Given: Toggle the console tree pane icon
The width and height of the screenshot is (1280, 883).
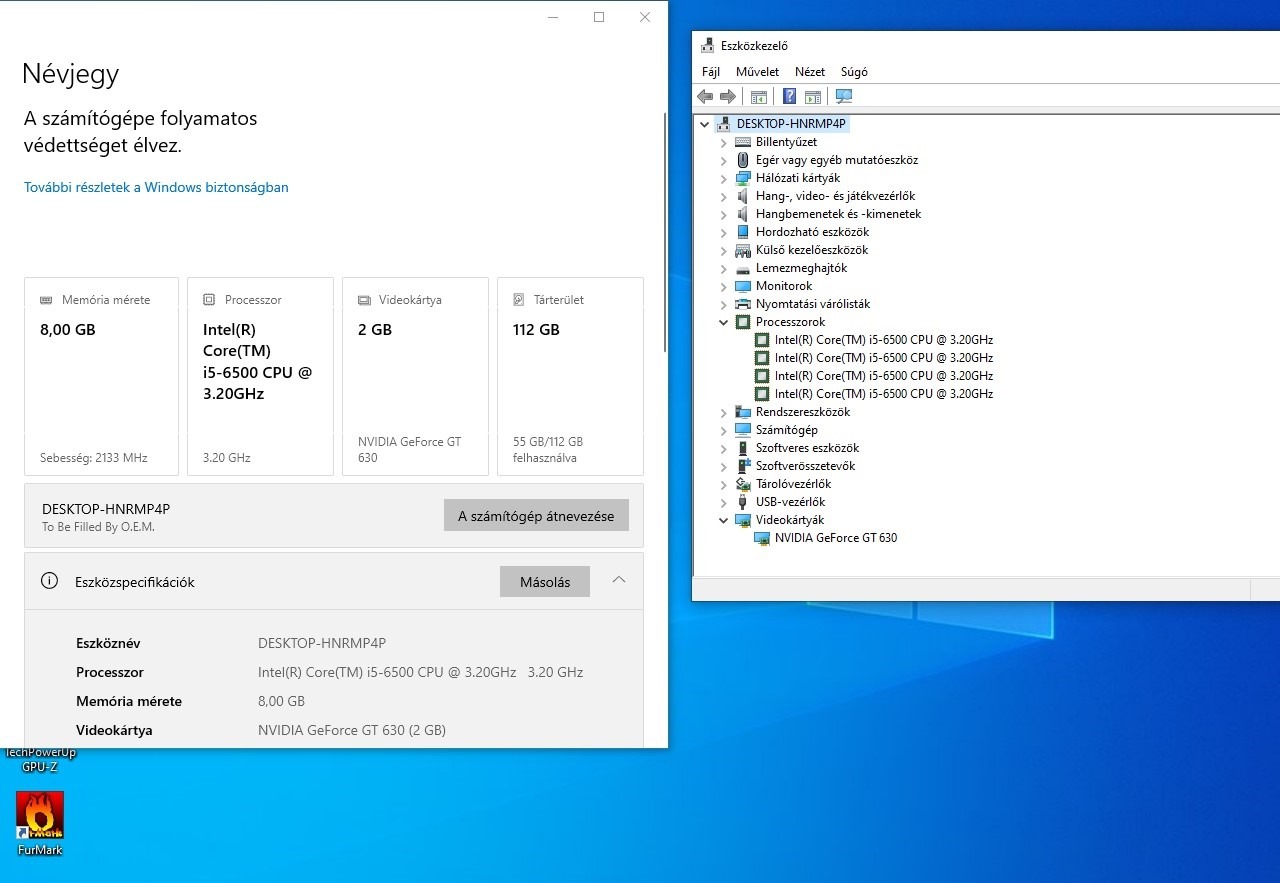Looking at the screenshot, I should tap(759, 97).
